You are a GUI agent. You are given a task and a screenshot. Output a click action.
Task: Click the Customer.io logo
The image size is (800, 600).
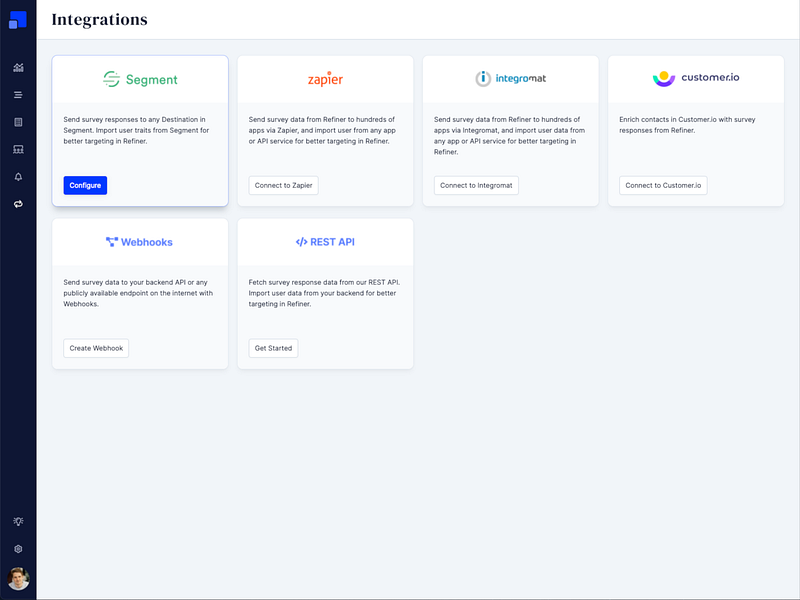click(696, 78)
